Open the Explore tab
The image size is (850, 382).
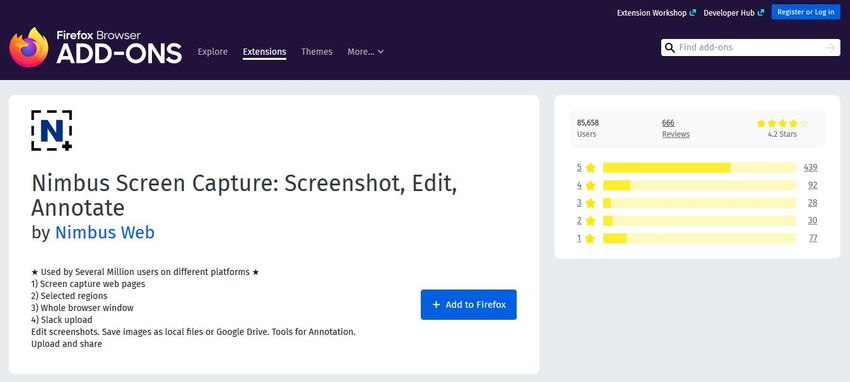(x=212, y=51)
